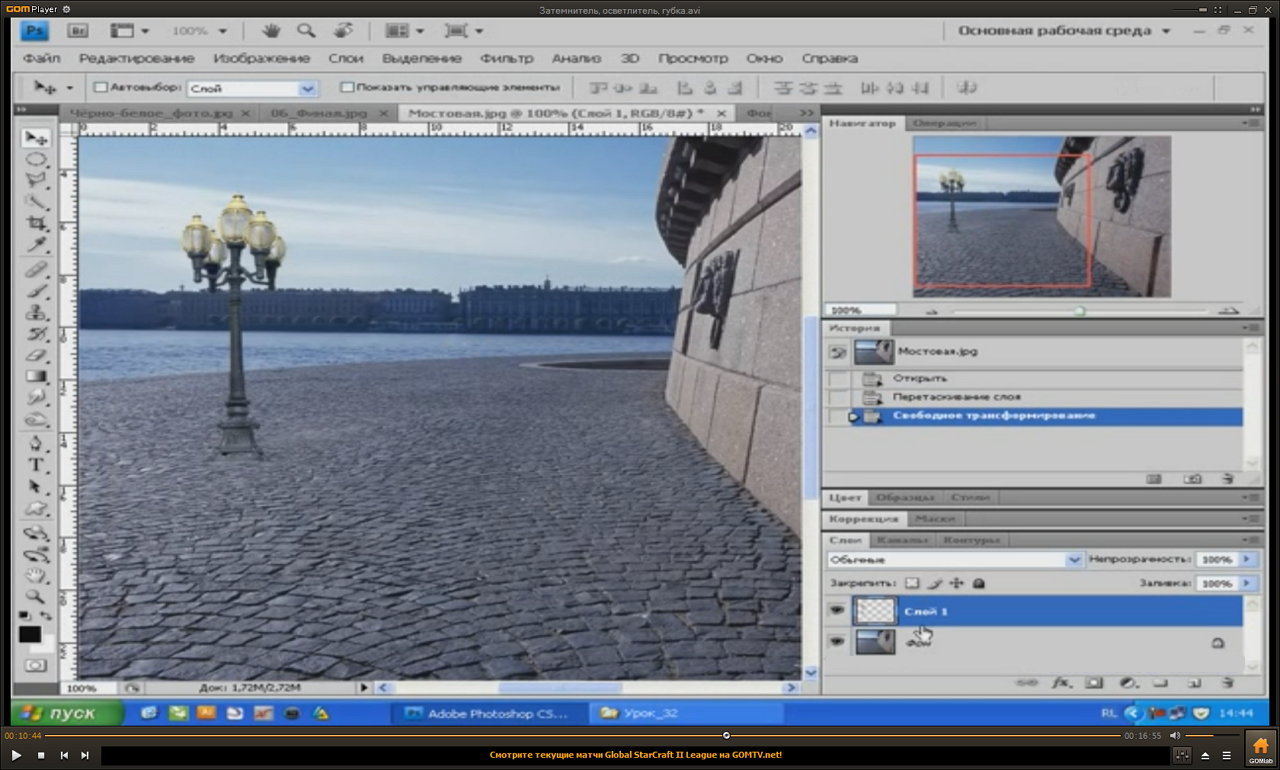Open the Фильтр menu
Screen dimensions: 1280x770
pyautogui.click(x=506, y=58)
